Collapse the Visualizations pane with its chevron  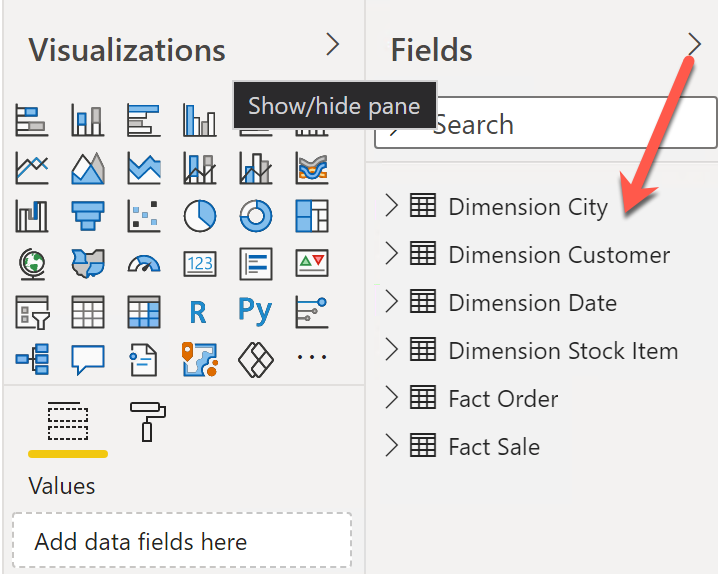pos(333,45)
